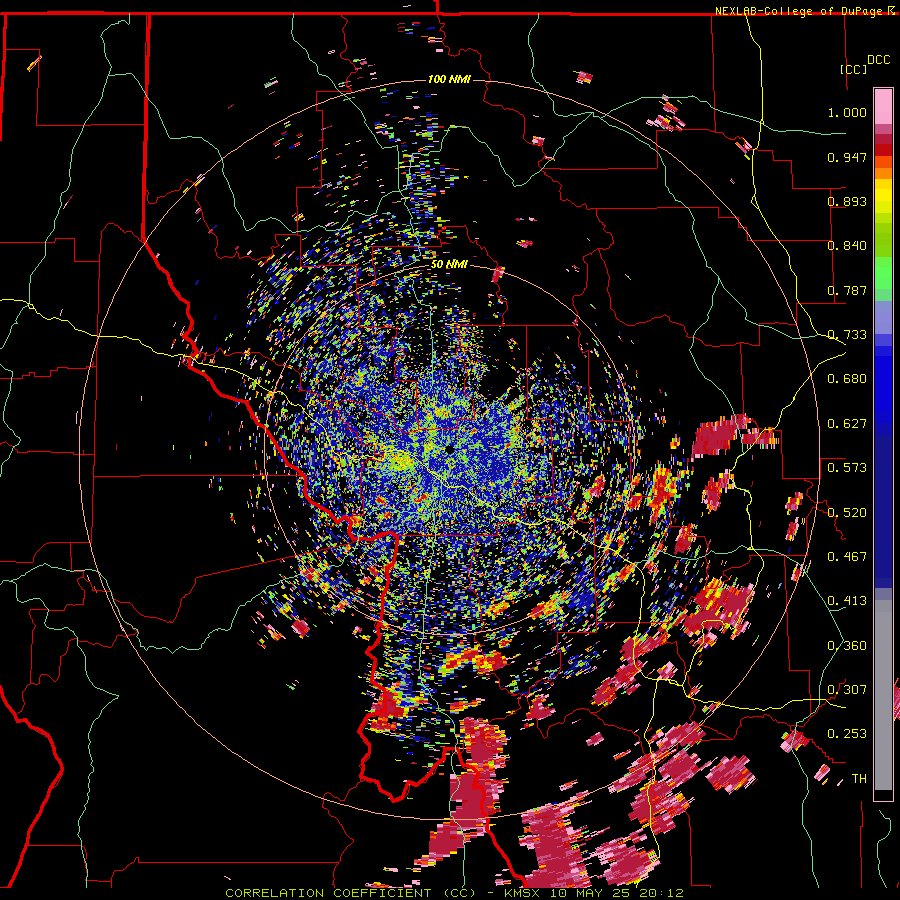
Task: Select the 1.000 legend value
Action: coord(847,112)
